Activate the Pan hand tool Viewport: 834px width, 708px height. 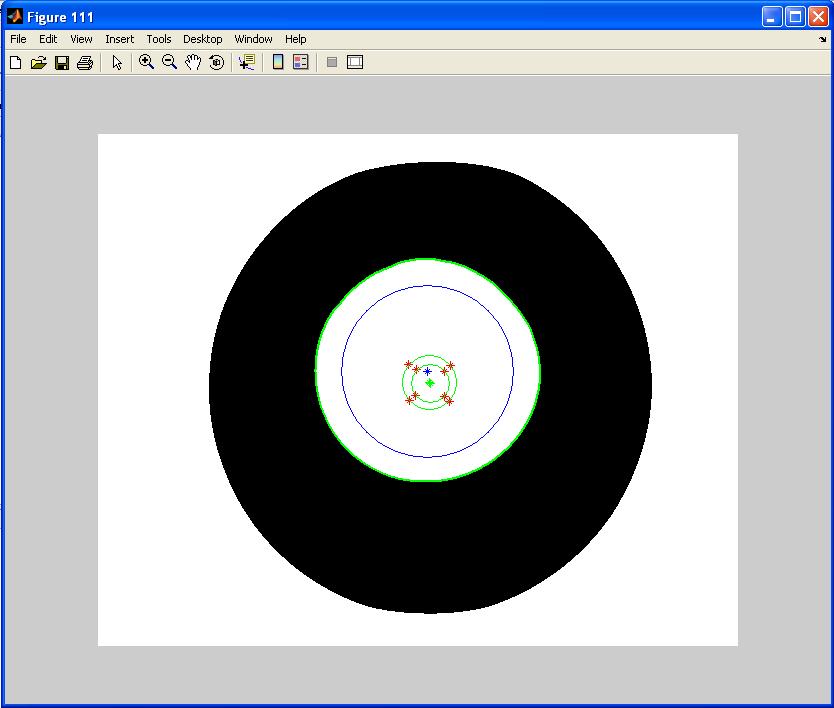(x=193, y=62)
